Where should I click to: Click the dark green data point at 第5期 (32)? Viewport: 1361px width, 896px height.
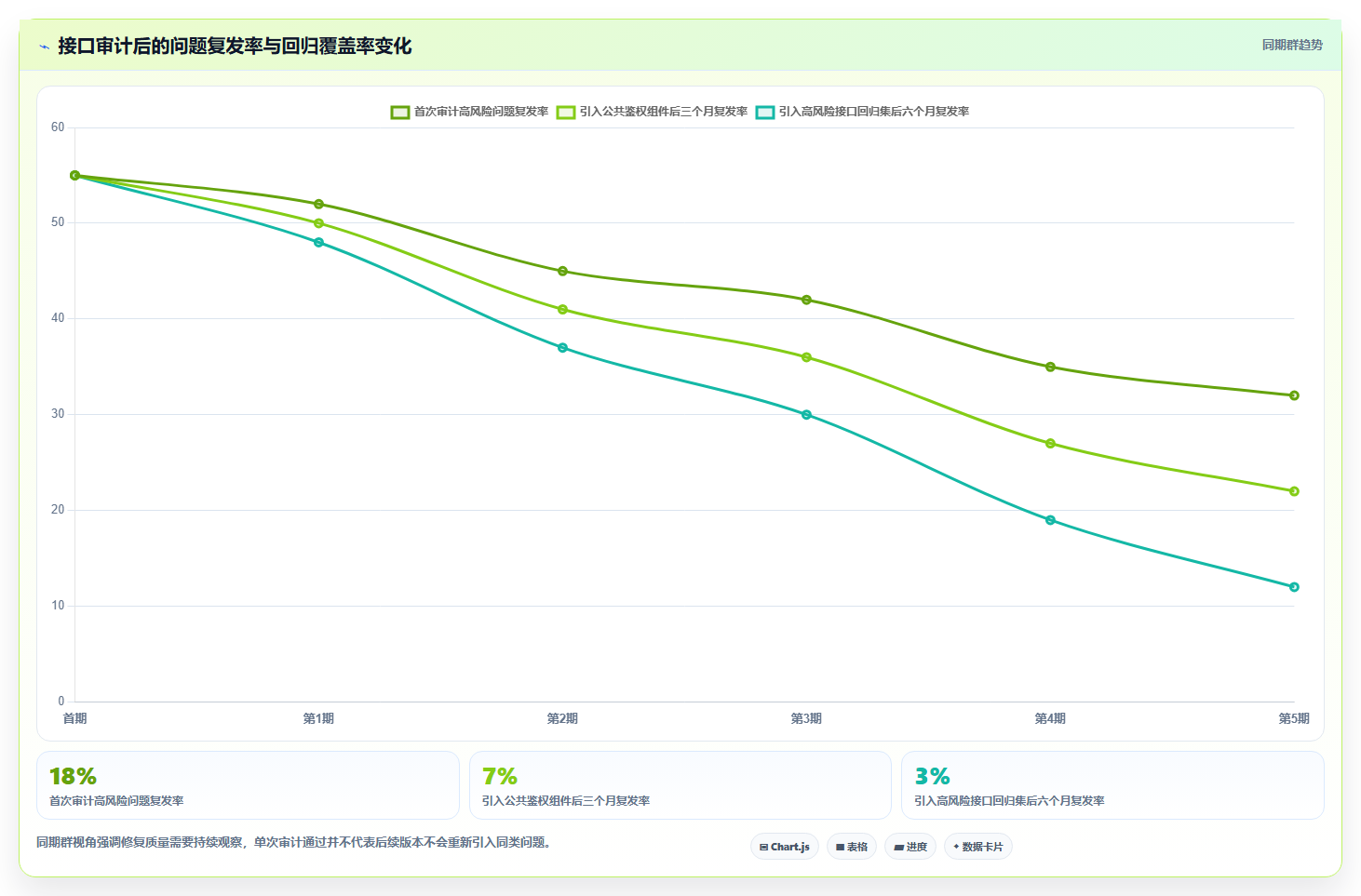pos(1294,395)
